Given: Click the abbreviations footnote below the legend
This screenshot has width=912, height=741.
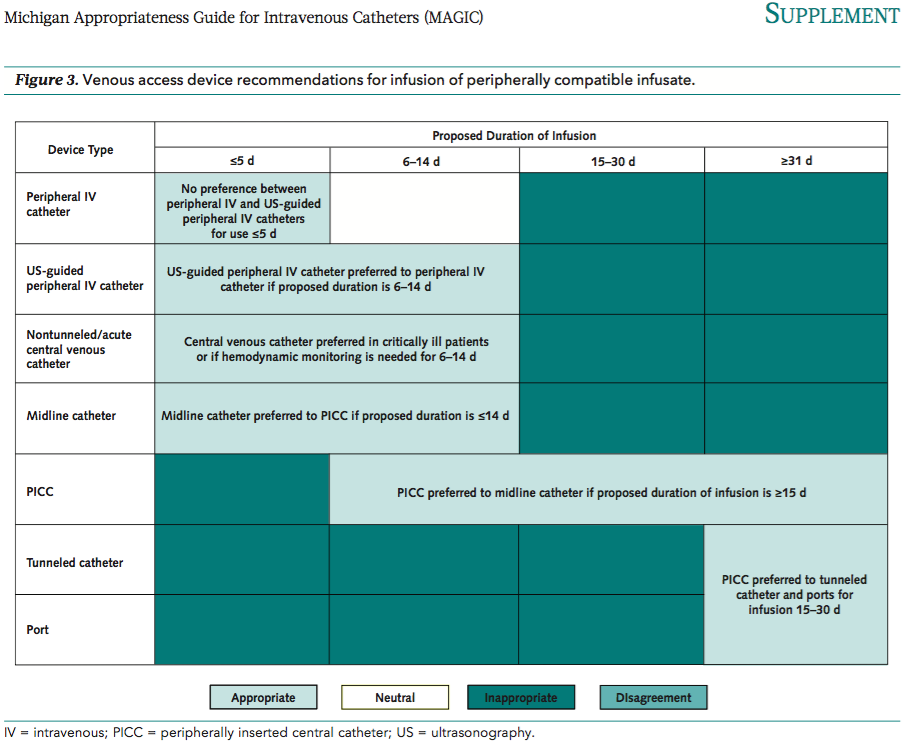Looking at the screenshot, I should [x=269, y=732].
